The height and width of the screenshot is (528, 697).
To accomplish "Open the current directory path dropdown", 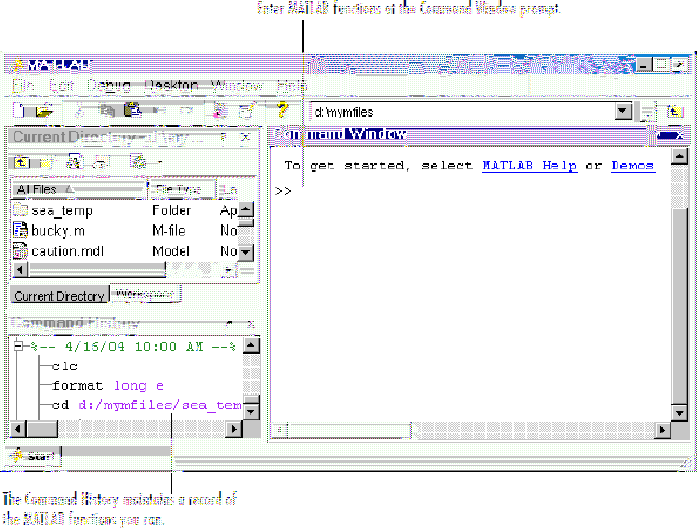I will click(624, 112).
